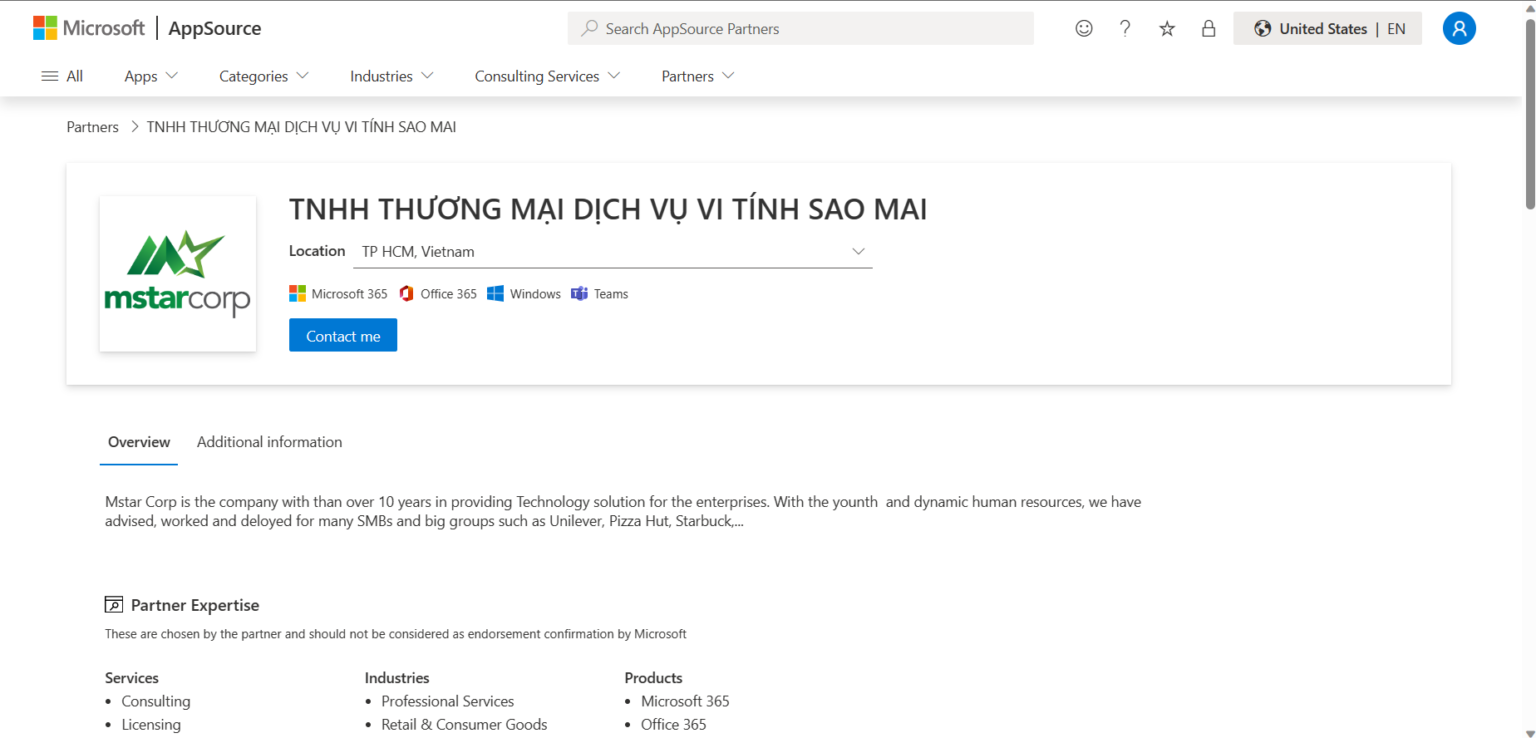1536x738 pixels.
Task: Go back via the Partners breadcrumb link
Action: (x=92, y=126)
